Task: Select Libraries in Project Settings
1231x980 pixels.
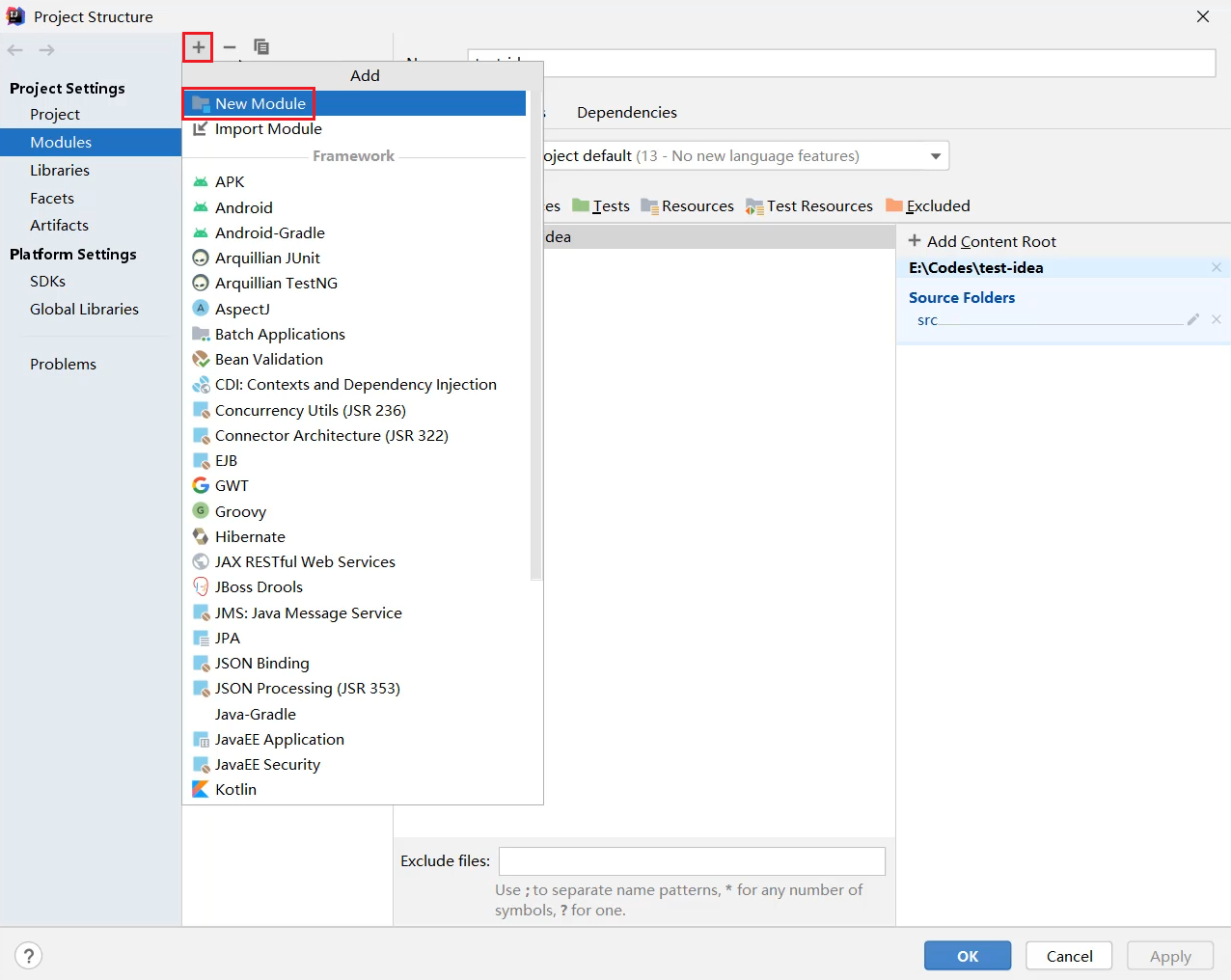Action: [x=60, y=170]
